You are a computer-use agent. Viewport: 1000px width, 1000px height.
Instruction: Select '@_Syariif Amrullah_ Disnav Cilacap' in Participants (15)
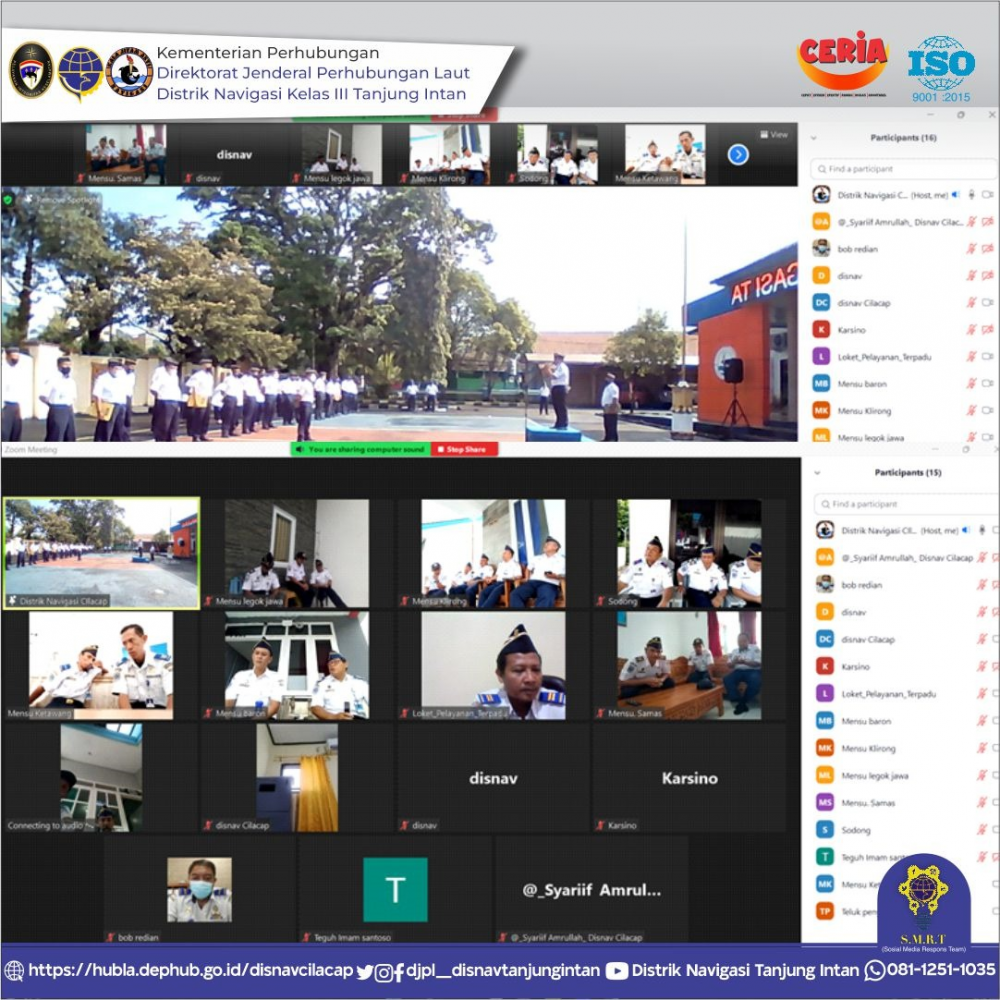click(907, 557)
